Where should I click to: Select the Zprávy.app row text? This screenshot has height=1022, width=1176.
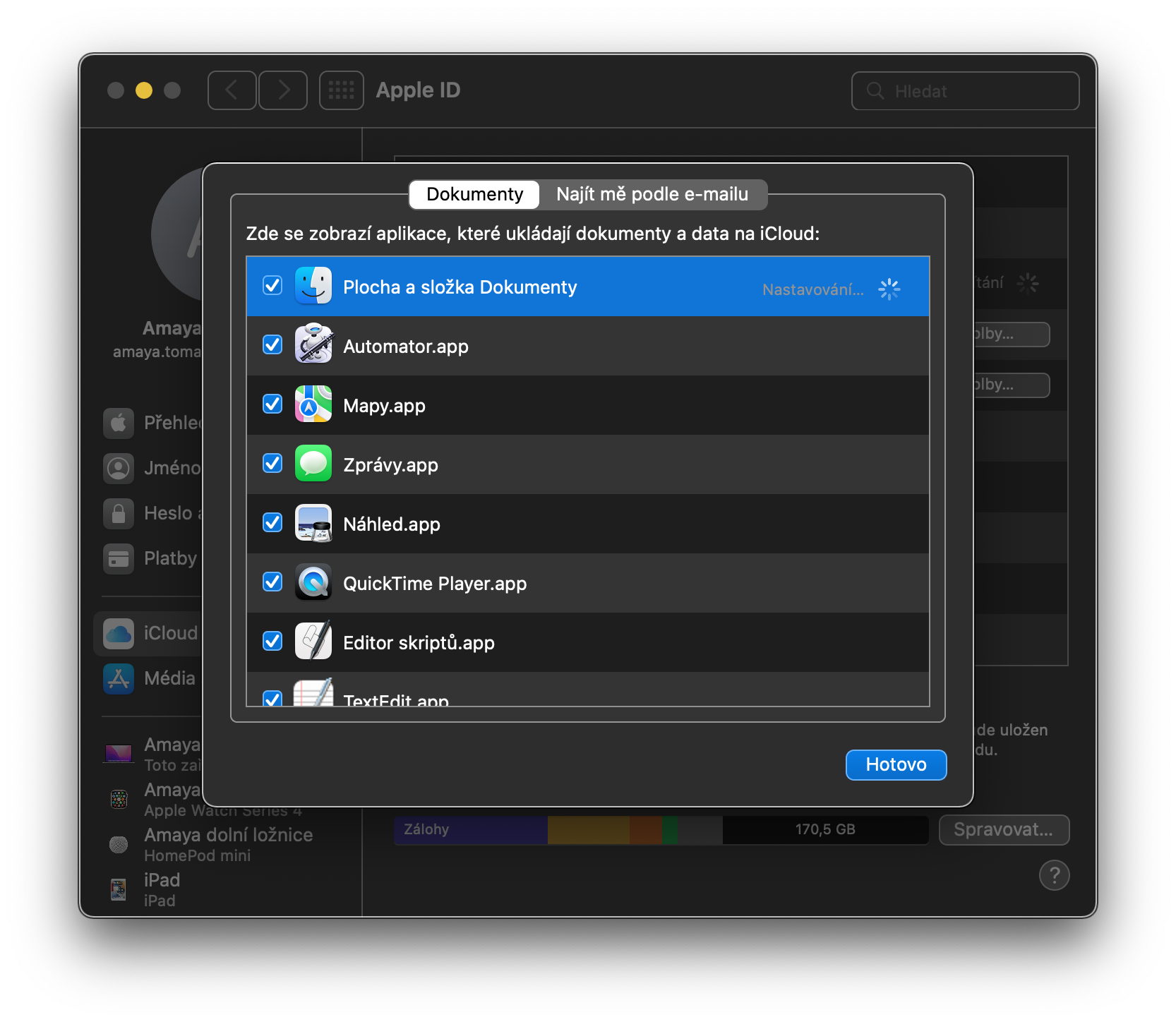click(x=390, y=465)
